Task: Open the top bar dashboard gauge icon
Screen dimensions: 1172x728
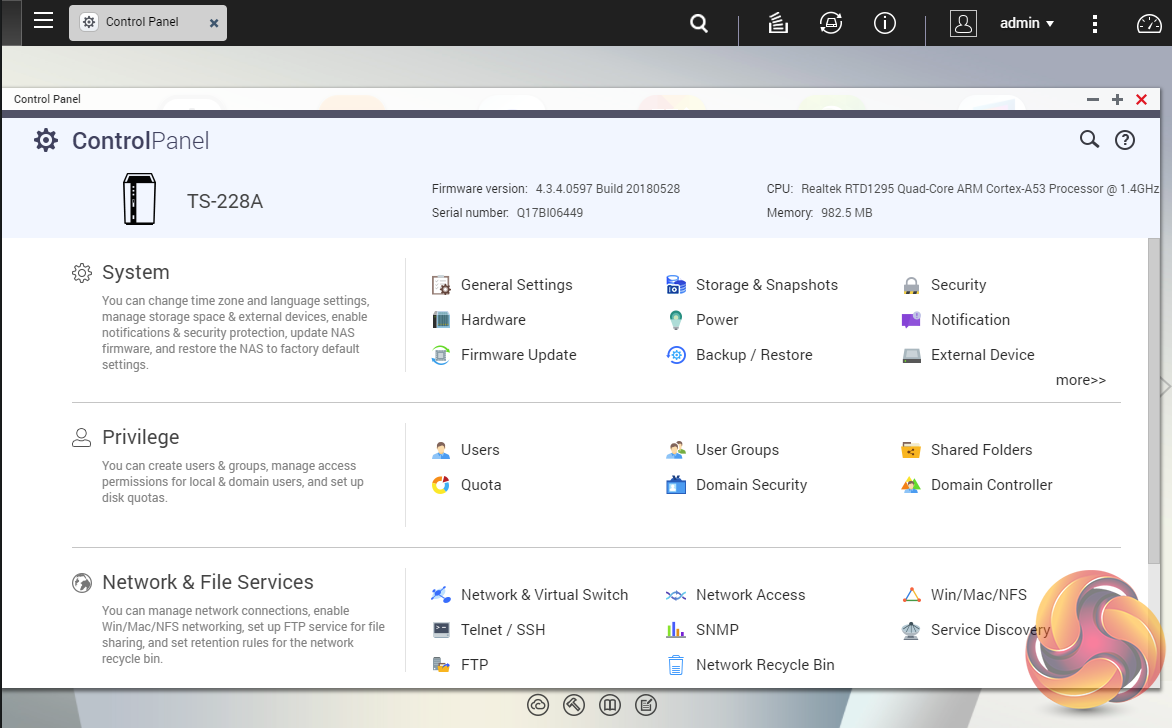Action: click(1150, 23)
